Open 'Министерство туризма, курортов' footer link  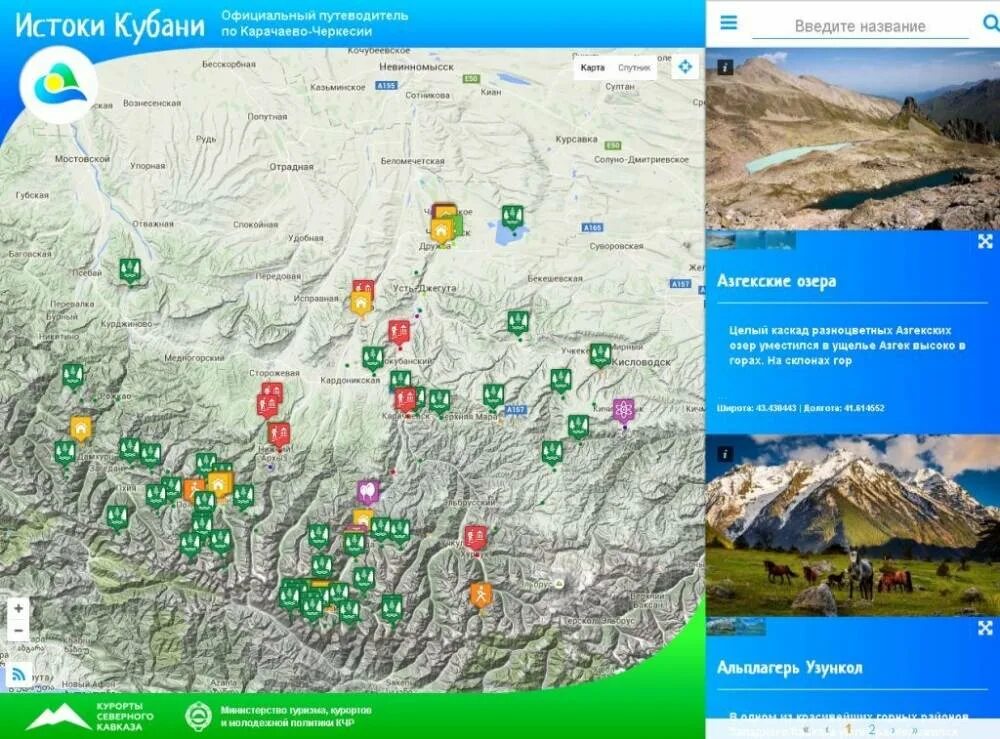pyautogui.click(x=278, y=717)
